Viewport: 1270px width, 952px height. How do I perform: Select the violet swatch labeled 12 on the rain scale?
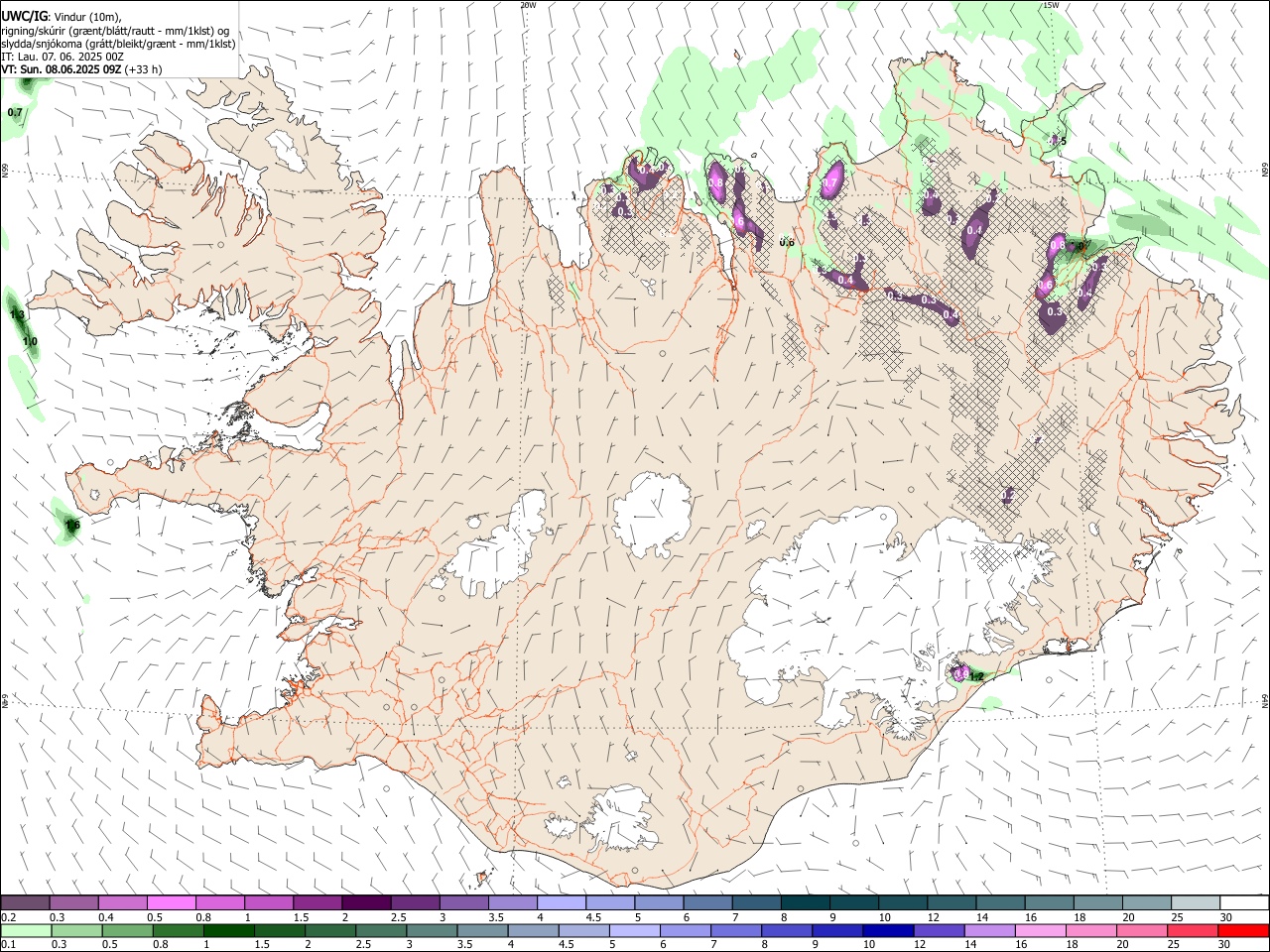(937, 931)
